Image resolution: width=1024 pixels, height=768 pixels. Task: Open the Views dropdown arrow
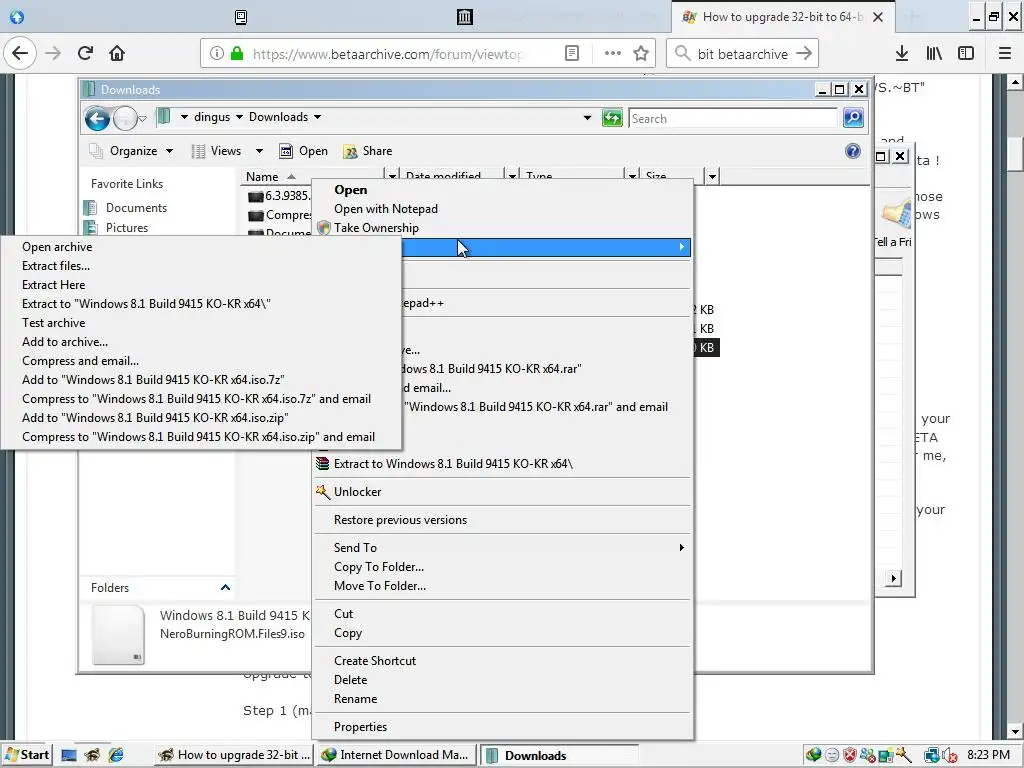(259, 152)
